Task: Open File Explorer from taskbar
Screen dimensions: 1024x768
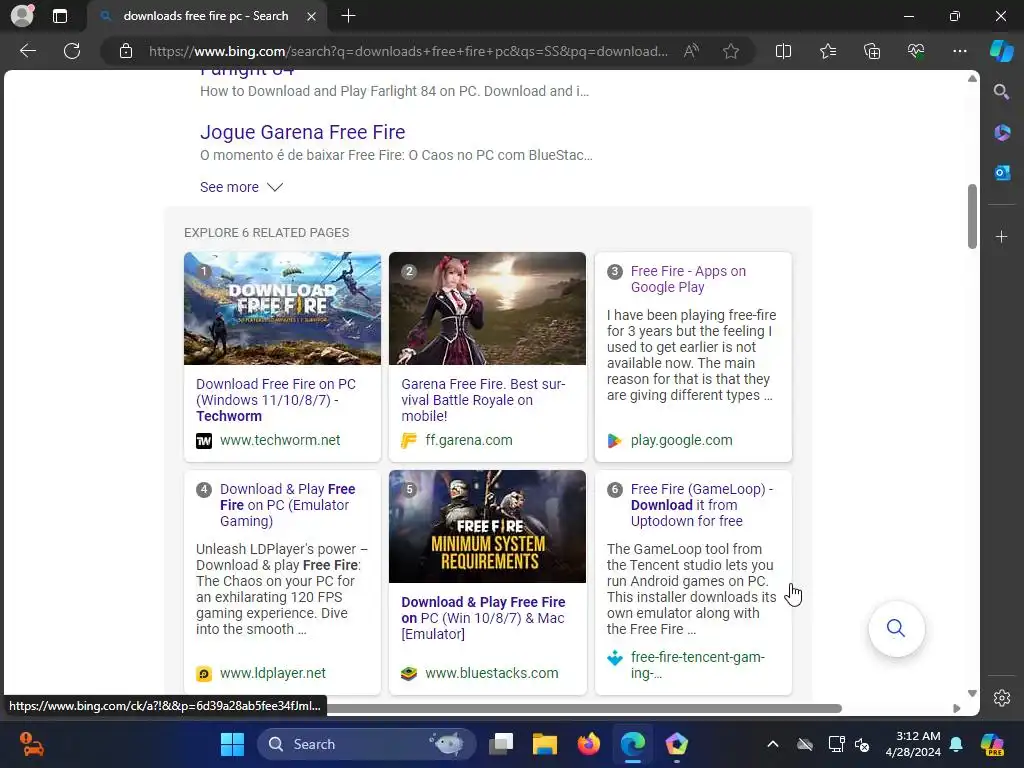Action: [x=545, y=744]
